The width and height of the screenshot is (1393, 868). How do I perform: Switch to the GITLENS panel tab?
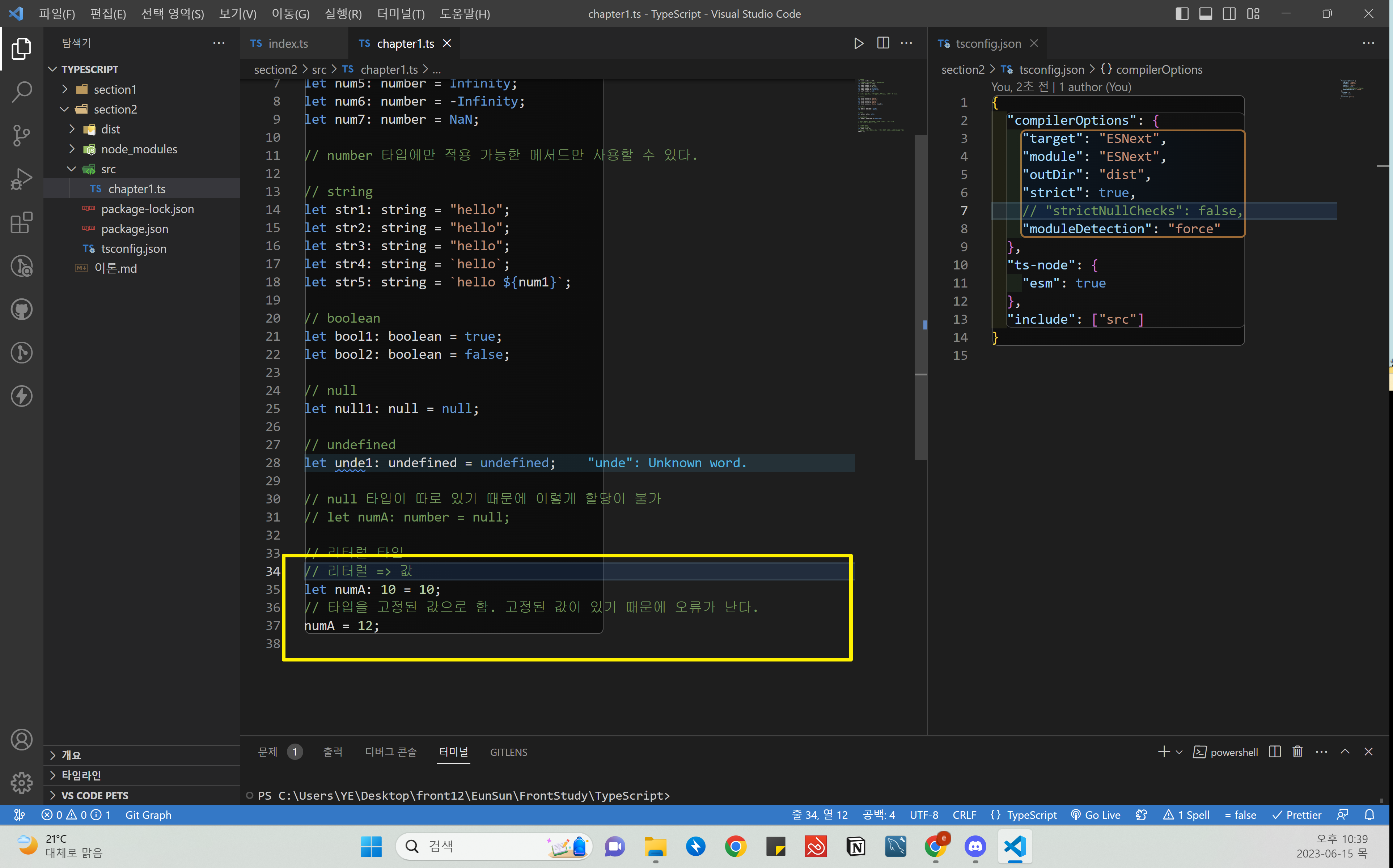tap(508, 752)
